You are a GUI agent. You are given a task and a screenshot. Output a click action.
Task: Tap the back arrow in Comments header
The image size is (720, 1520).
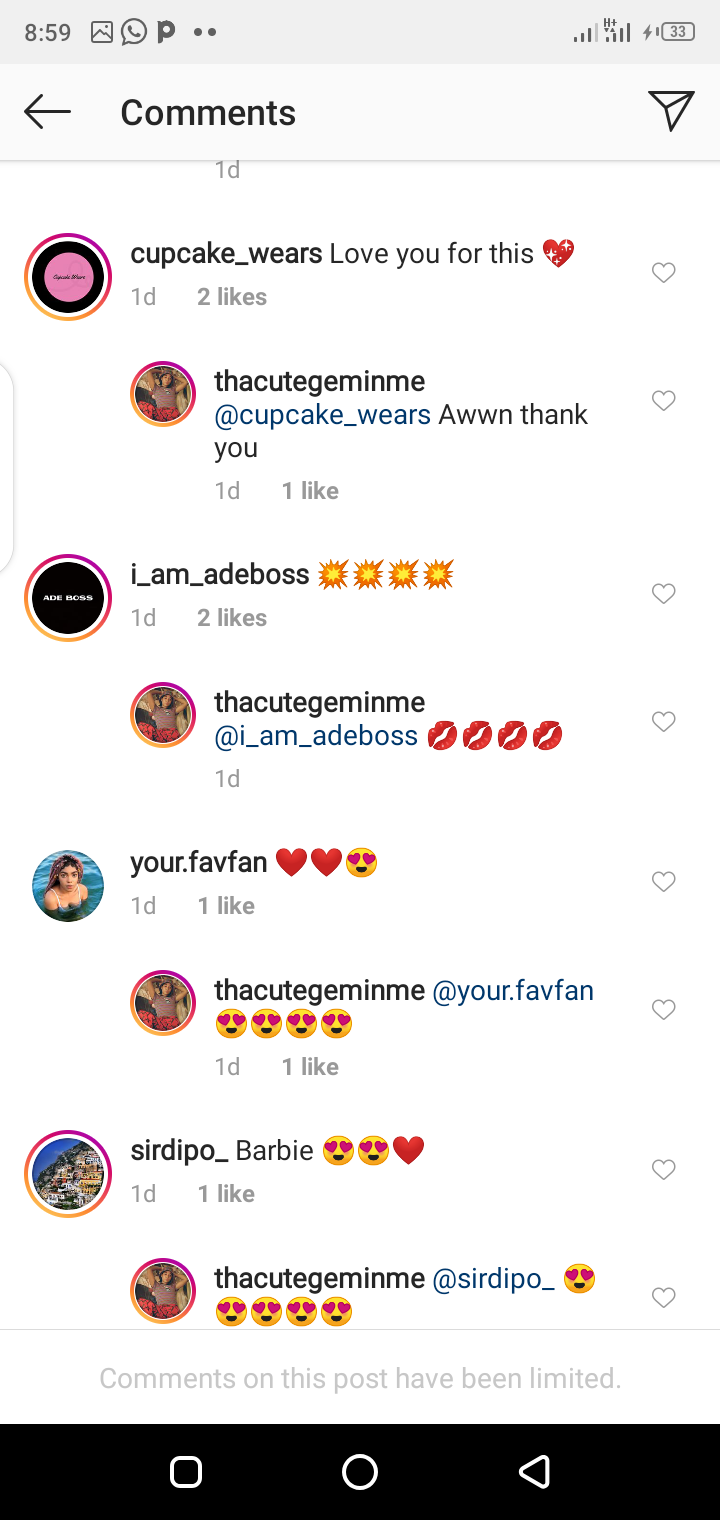[x=47, y=112]
